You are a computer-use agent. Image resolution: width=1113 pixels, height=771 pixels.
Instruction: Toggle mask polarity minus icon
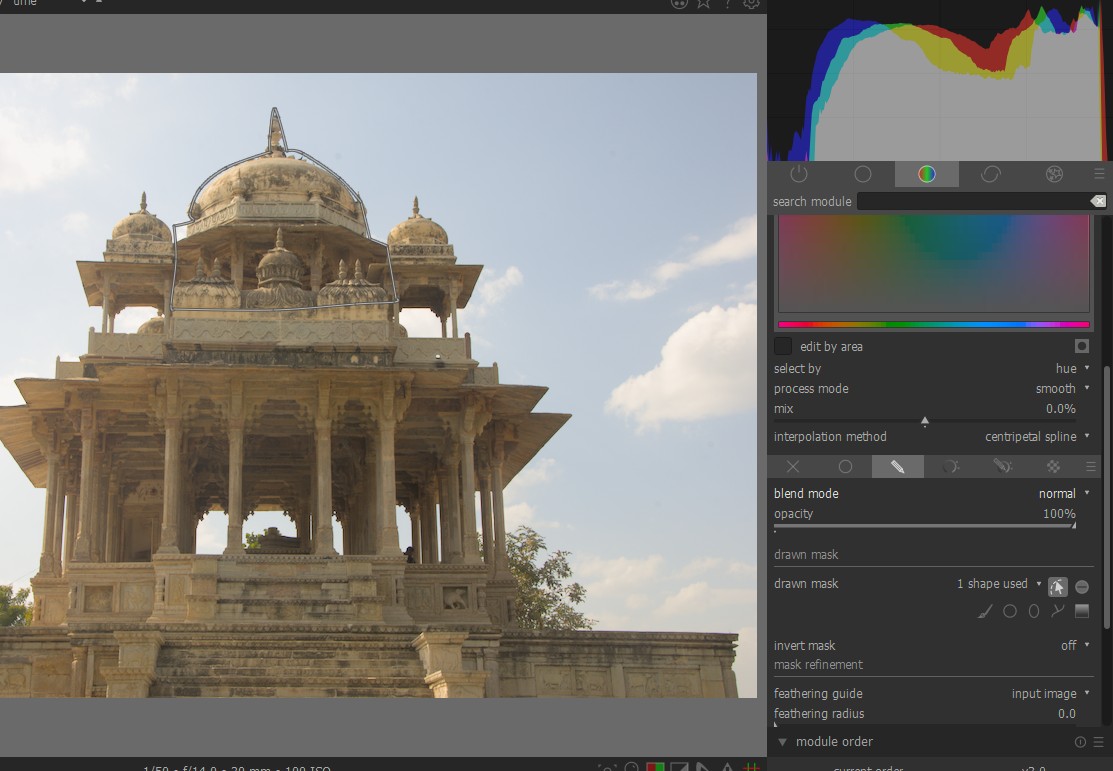pyautogui.click(x=1082, y=586)
